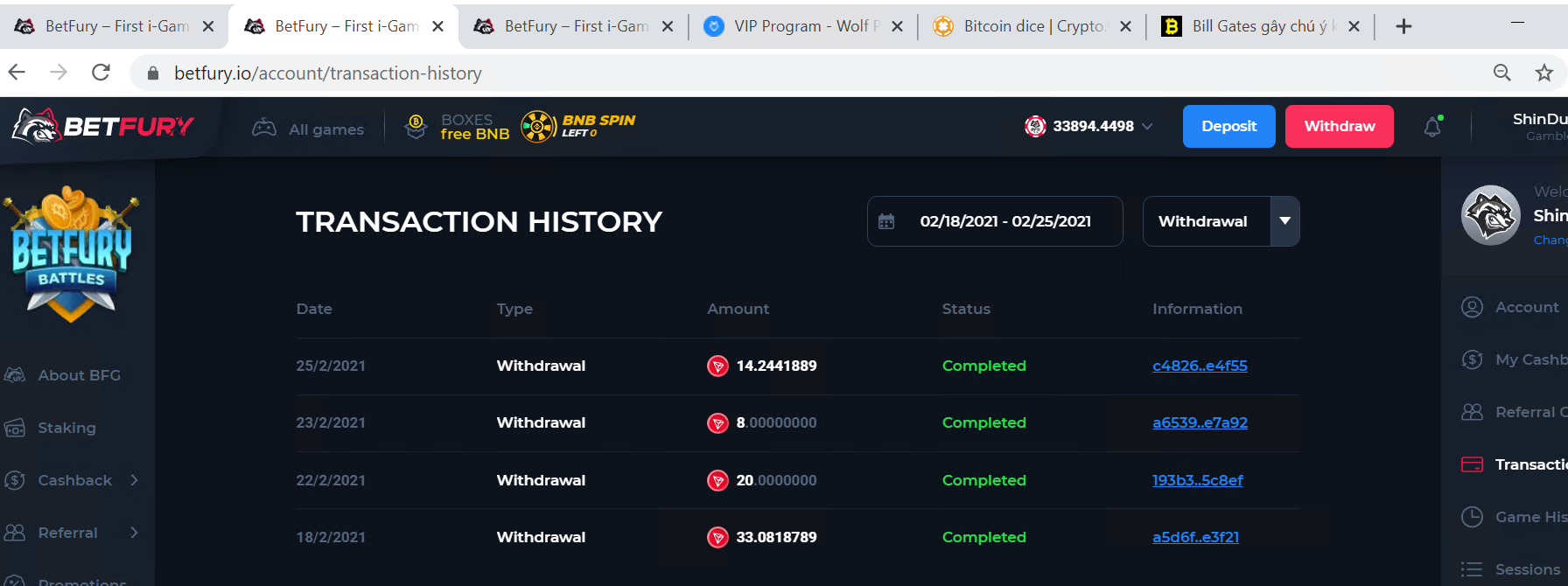
Task: Open All games menu
Action: (308, 129)
